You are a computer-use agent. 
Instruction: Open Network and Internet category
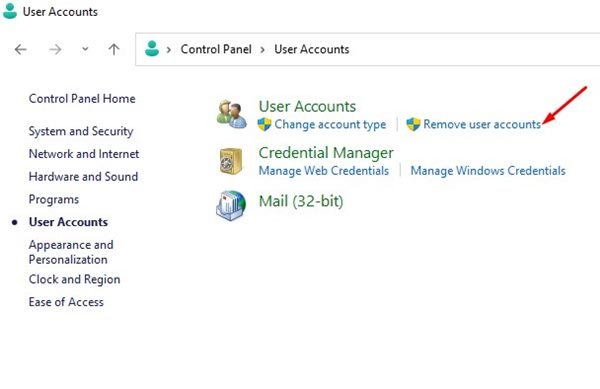click(x=84, y=154)
